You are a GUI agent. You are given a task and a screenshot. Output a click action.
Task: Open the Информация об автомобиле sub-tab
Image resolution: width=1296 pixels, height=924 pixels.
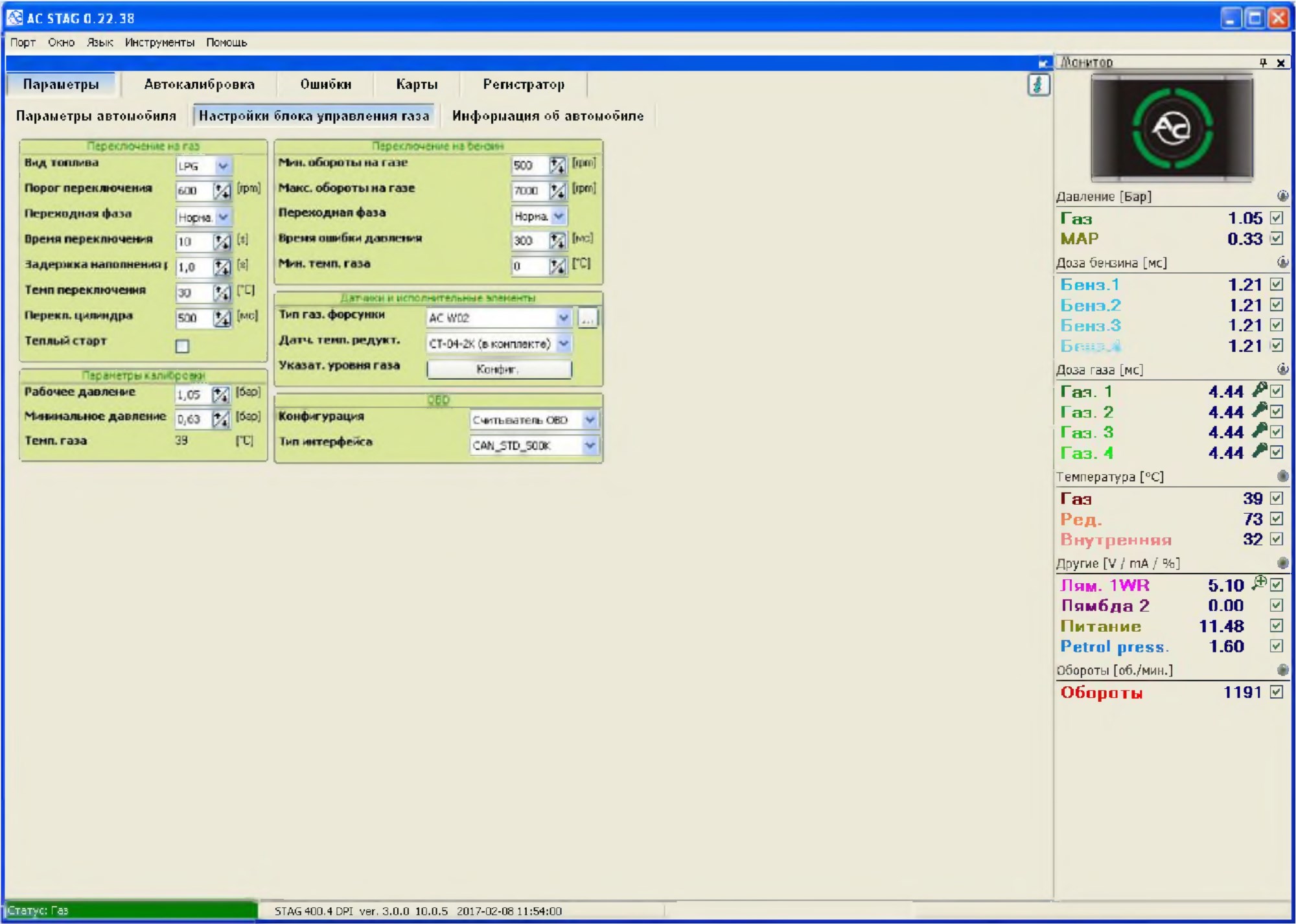click(x=548, y=116)
